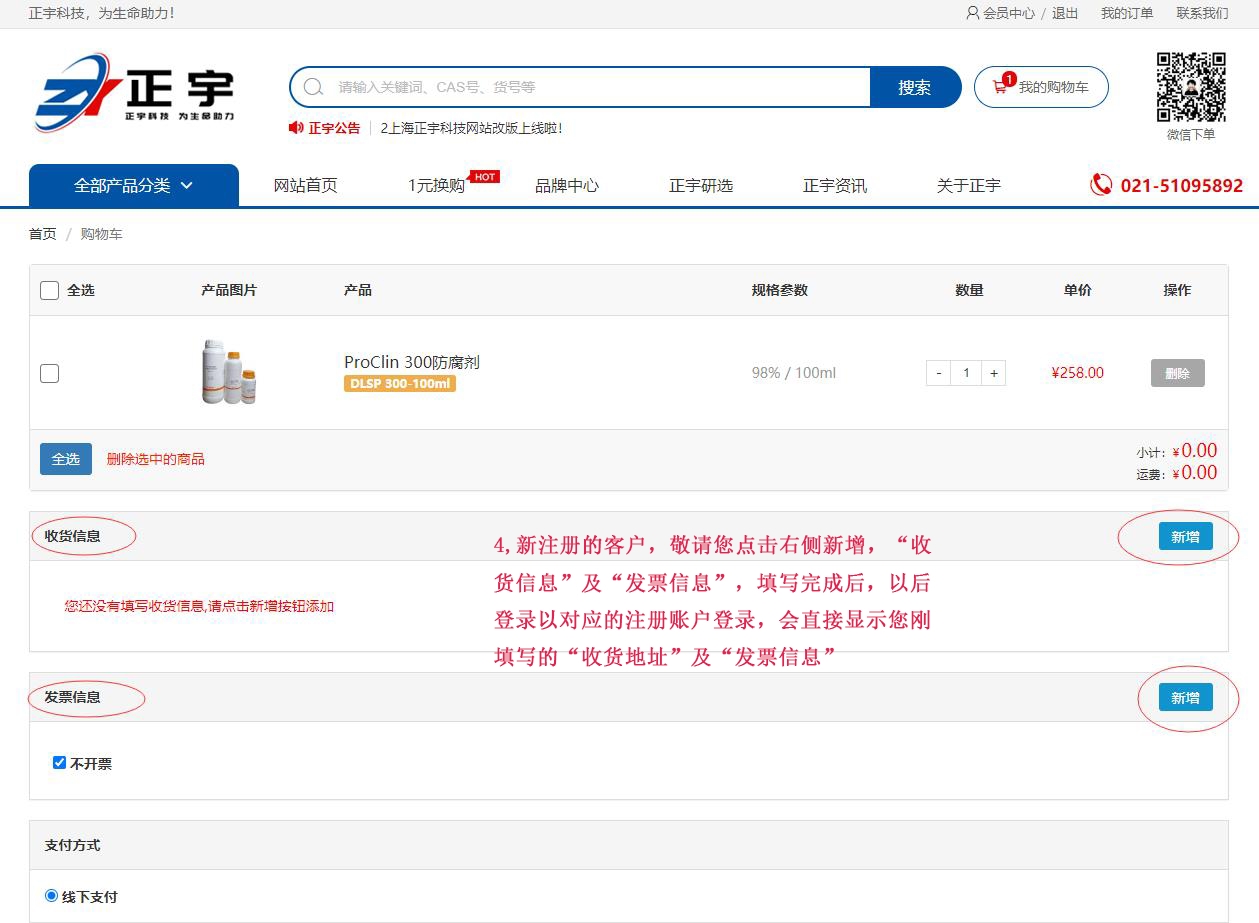
Task: Add shipping info with 收货信息 新增 button
Action: click(x=1186, y=537)
